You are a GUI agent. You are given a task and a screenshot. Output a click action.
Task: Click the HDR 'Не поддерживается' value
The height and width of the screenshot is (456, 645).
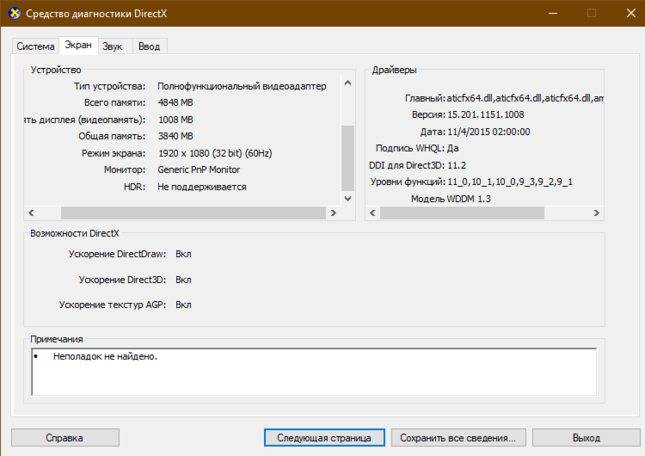[202, 187]
